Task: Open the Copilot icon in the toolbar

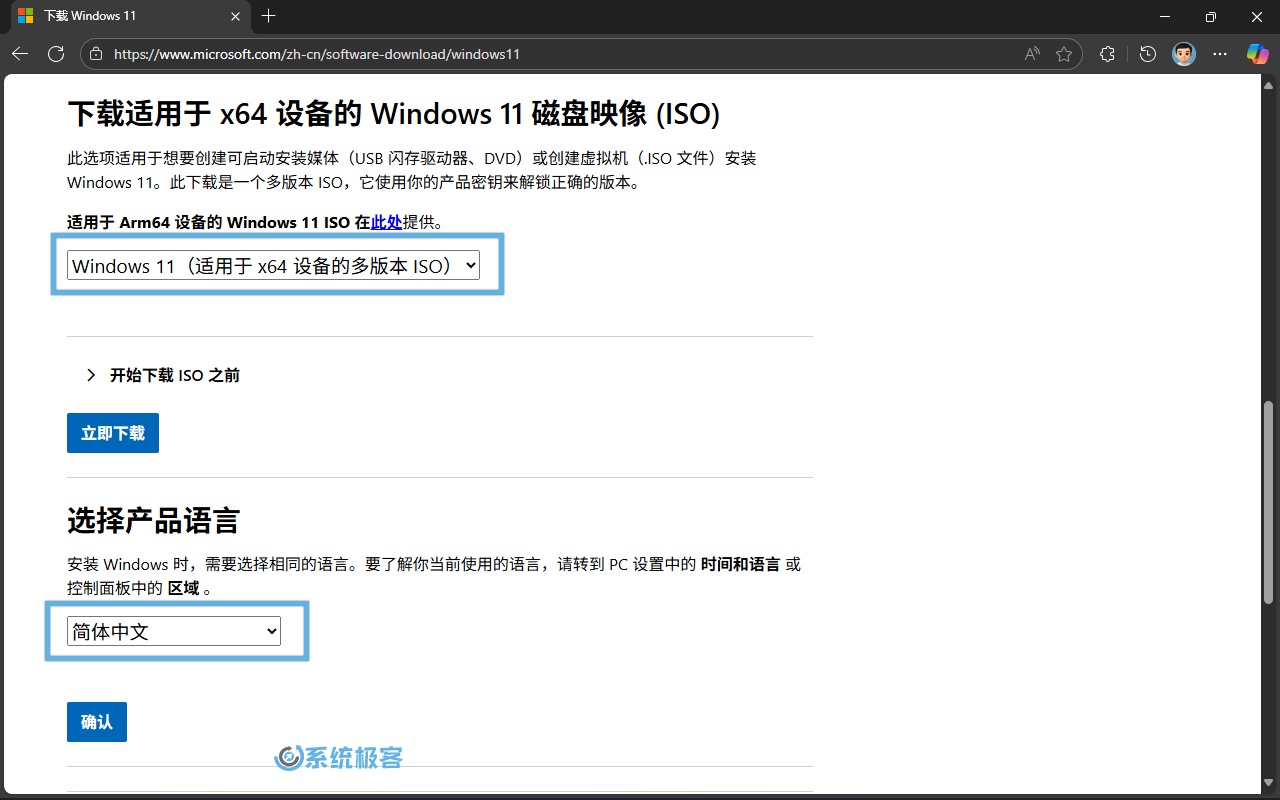Action: [x=1257, y=54]
